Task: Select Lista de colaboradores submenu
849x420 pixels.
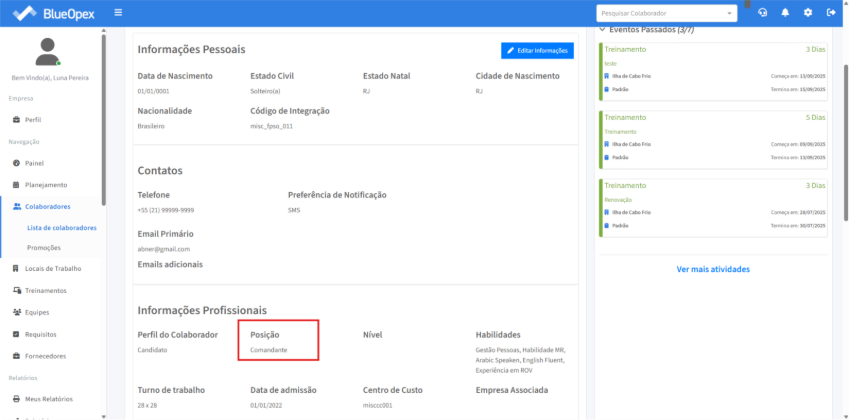Action: point(62,228)
